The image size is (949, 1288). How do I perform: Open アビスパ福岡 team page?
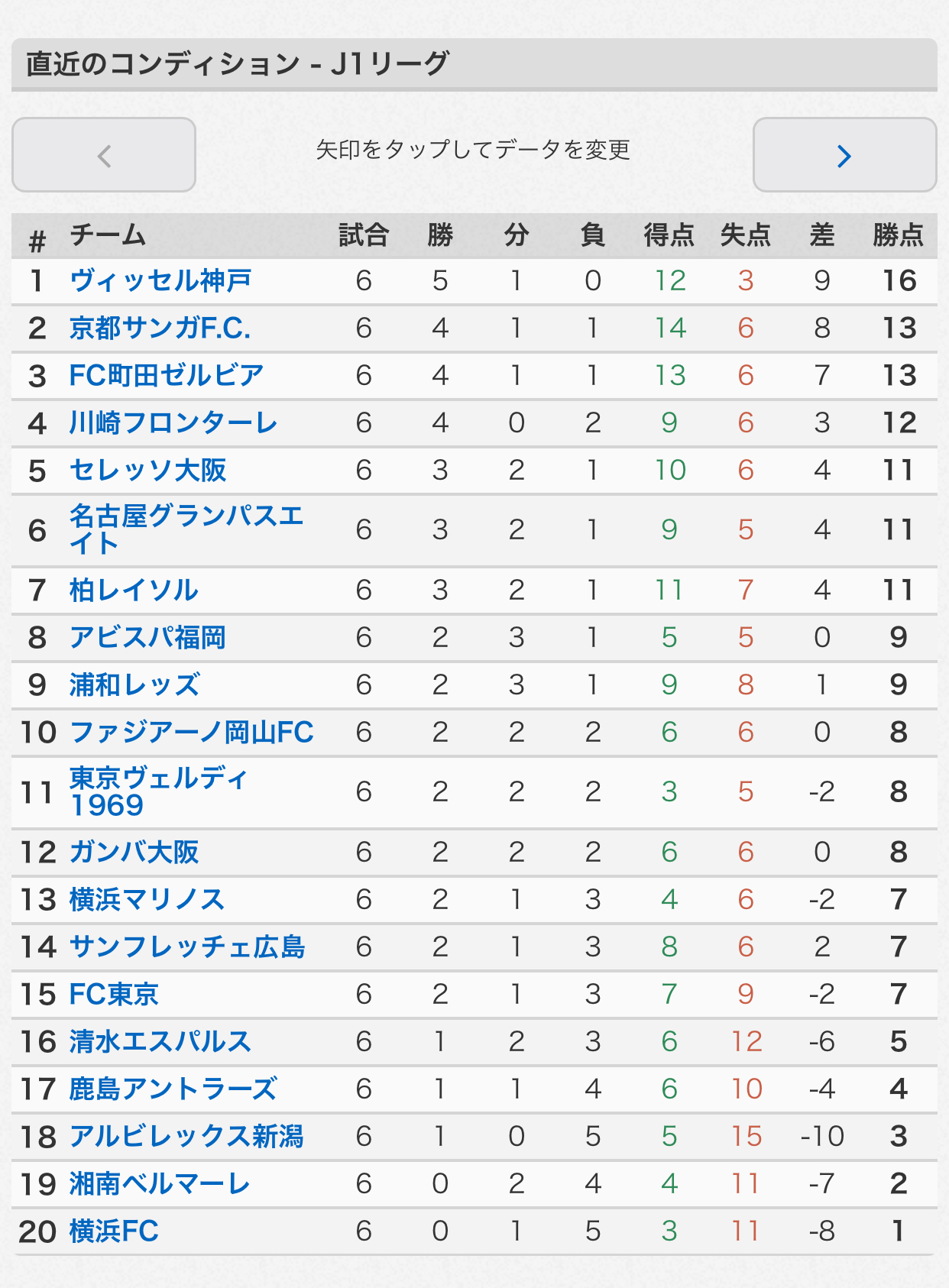pyautogui.click(x=147, y=638)
